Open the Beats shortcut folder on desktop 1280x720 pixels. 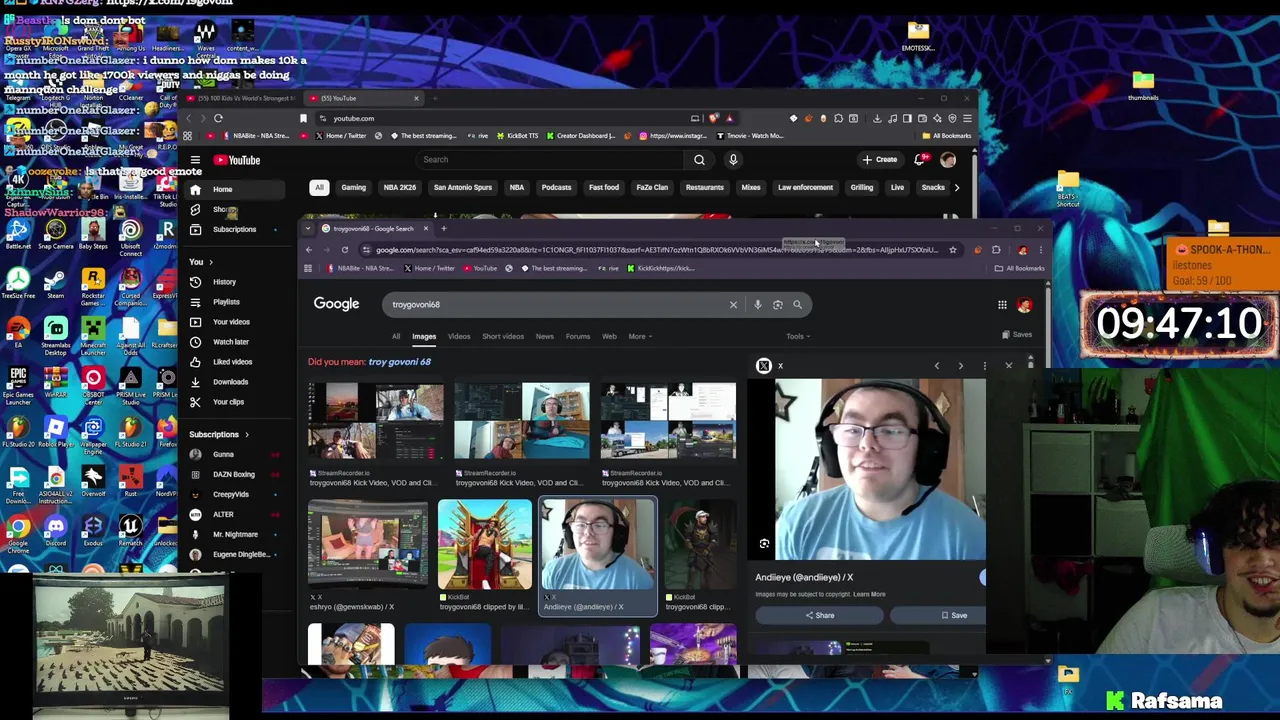(1068, 188)
